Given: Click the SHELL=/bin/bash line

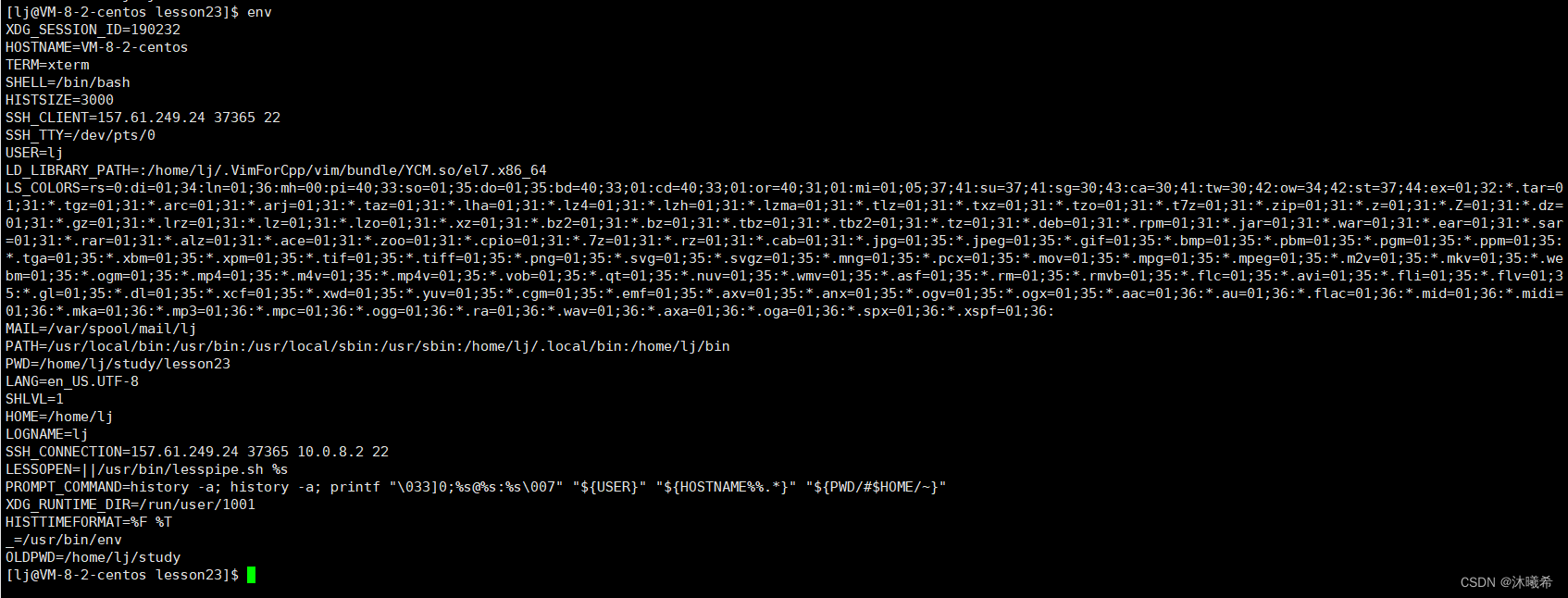Looking at the screenshot, I should (68, 82).
